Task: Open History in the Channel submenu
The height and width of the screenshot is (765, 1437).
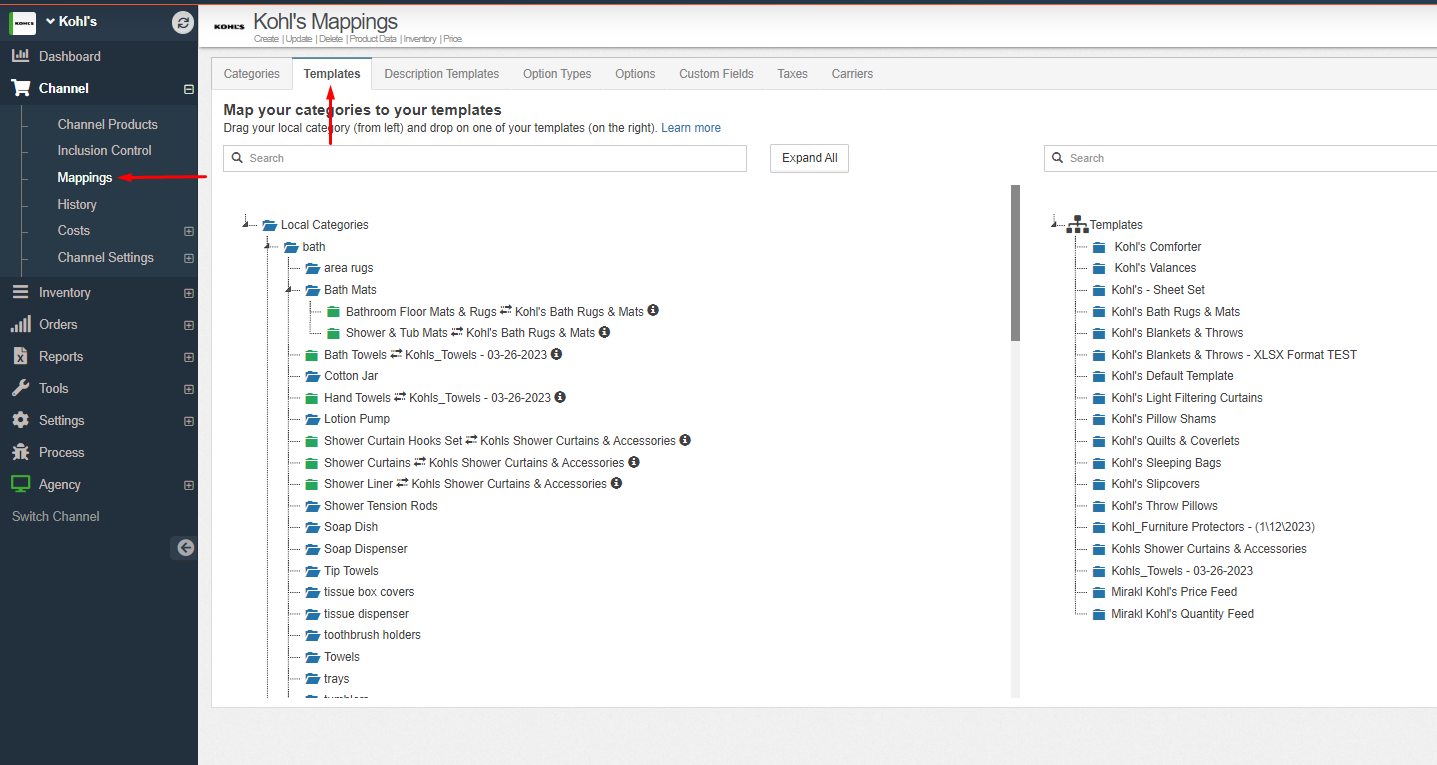Action: pyautogui.click(x=77, y=204)
